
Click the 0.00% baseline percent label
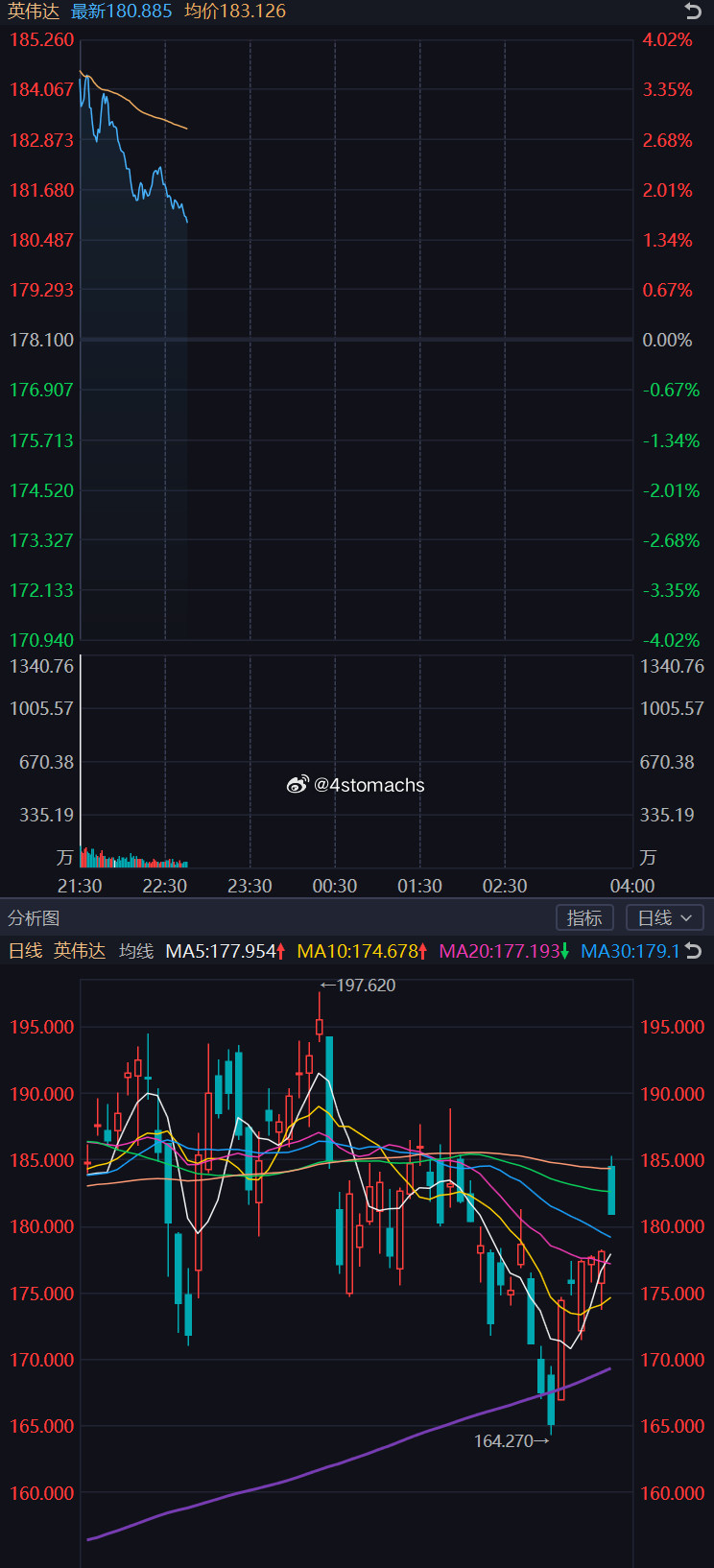tap(668, 340)
